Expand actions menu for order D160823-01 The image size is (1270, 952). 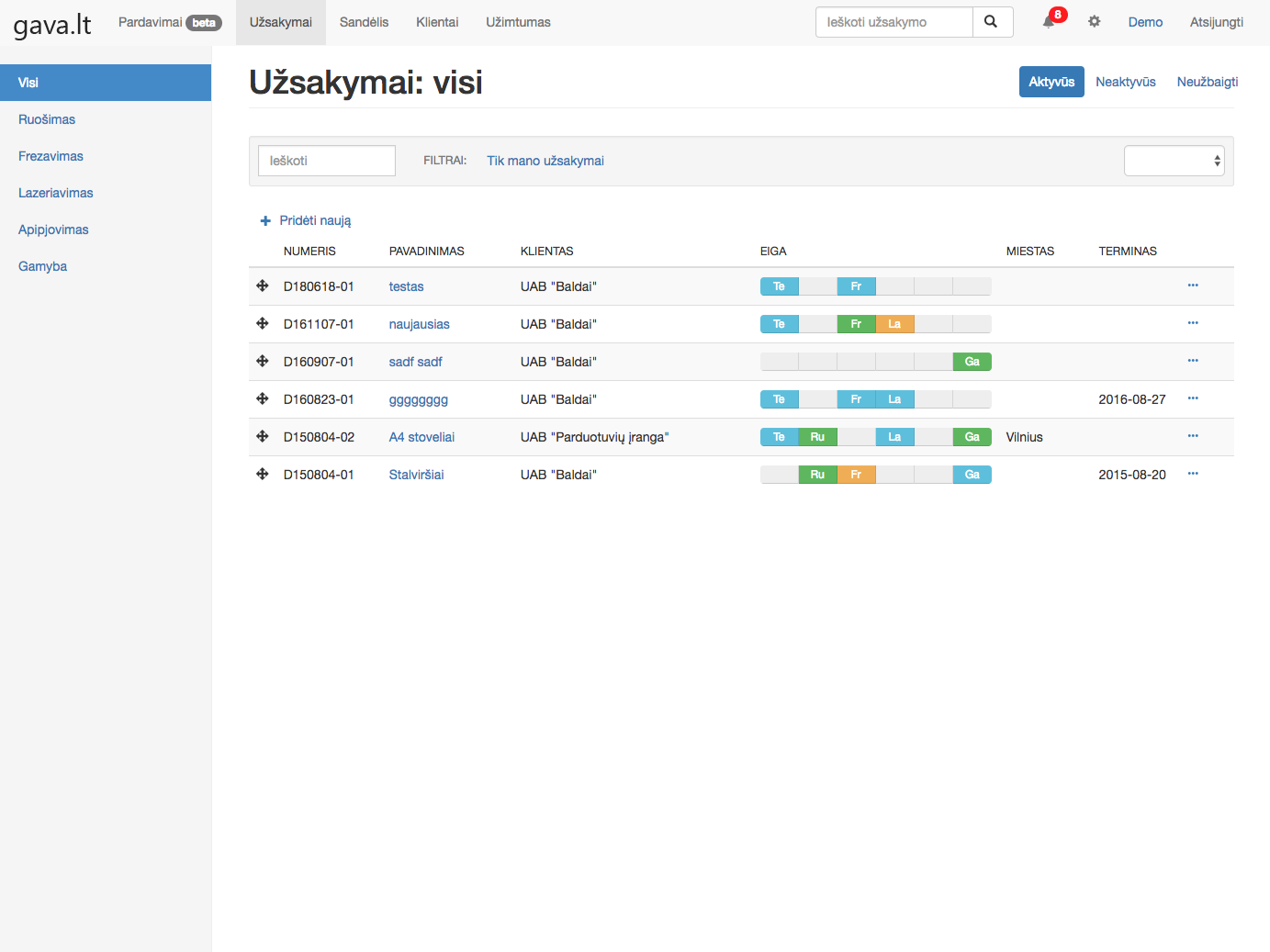tap(1192, 398)
